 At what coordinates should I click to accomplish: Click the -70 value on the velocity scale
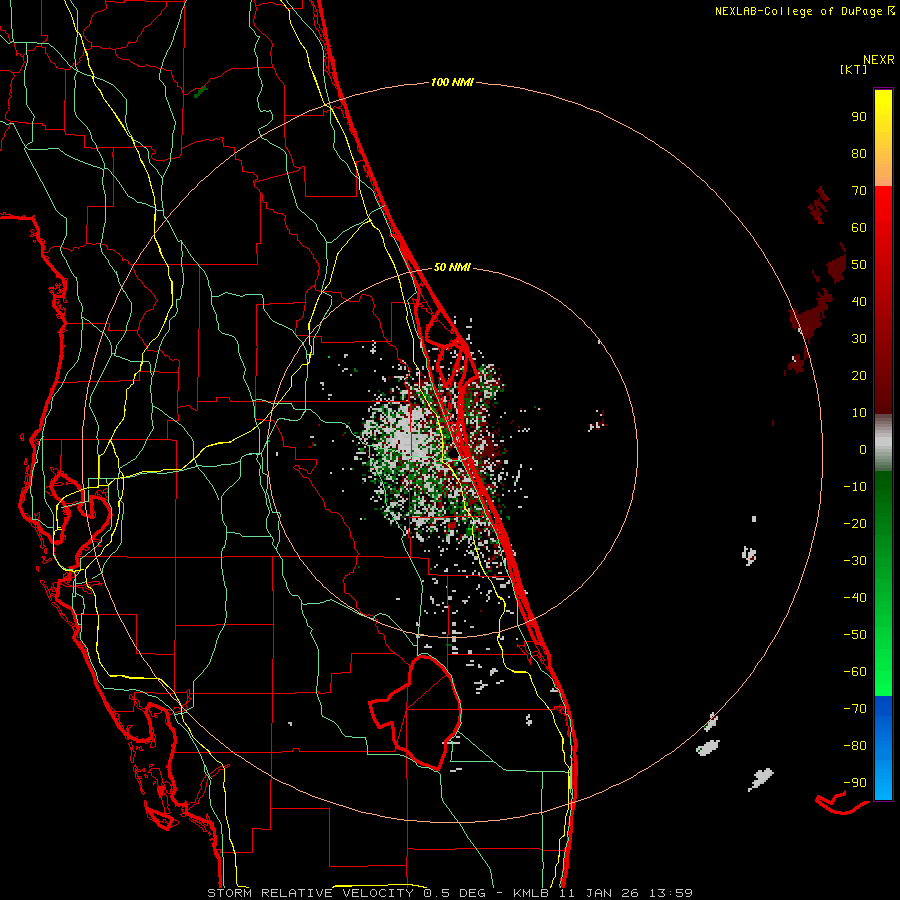click(x=855, y=708)
